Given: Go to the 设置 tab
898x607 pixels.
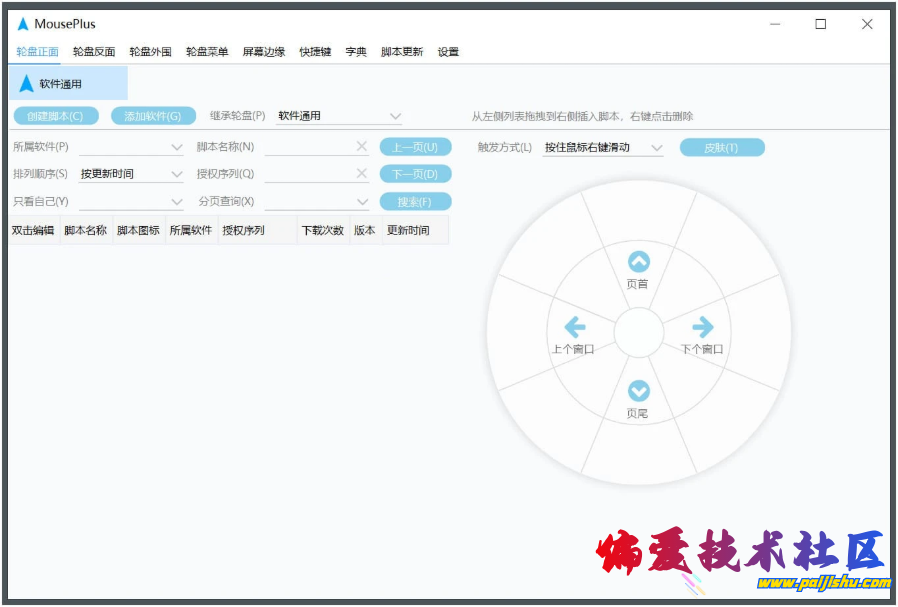Looking at the screenshot, I should [x=448, y=52].
